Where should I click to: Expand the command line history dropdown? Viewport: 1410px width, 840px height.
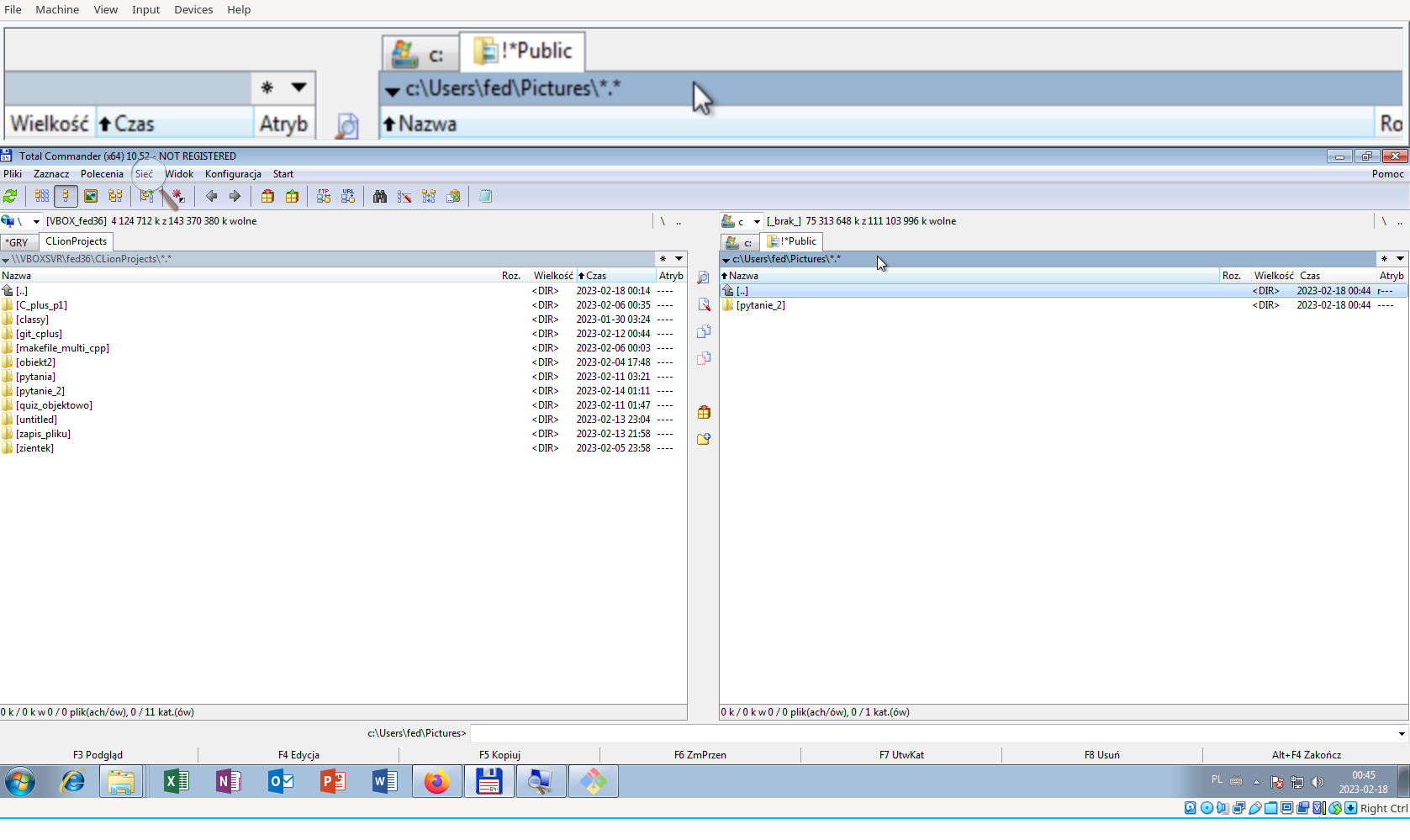click(x=1402, y=734)
